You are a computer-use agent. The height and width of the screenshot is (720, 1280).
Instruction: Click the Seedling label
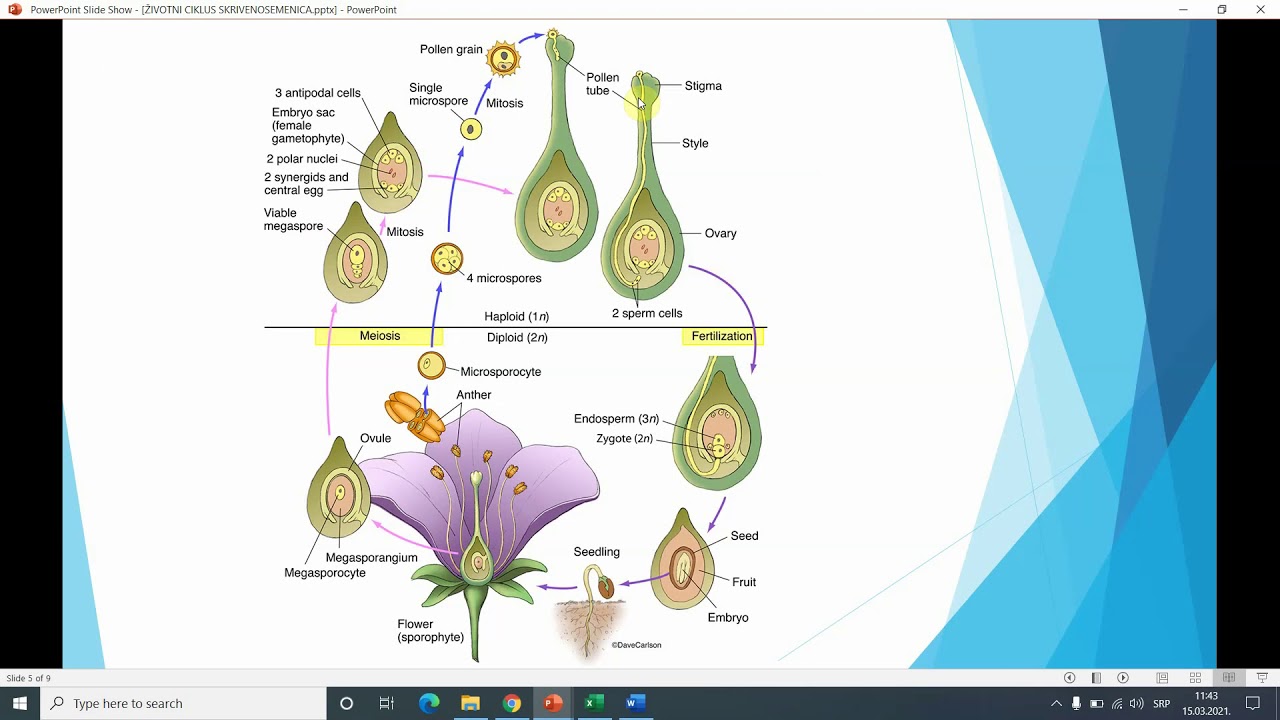597,552
